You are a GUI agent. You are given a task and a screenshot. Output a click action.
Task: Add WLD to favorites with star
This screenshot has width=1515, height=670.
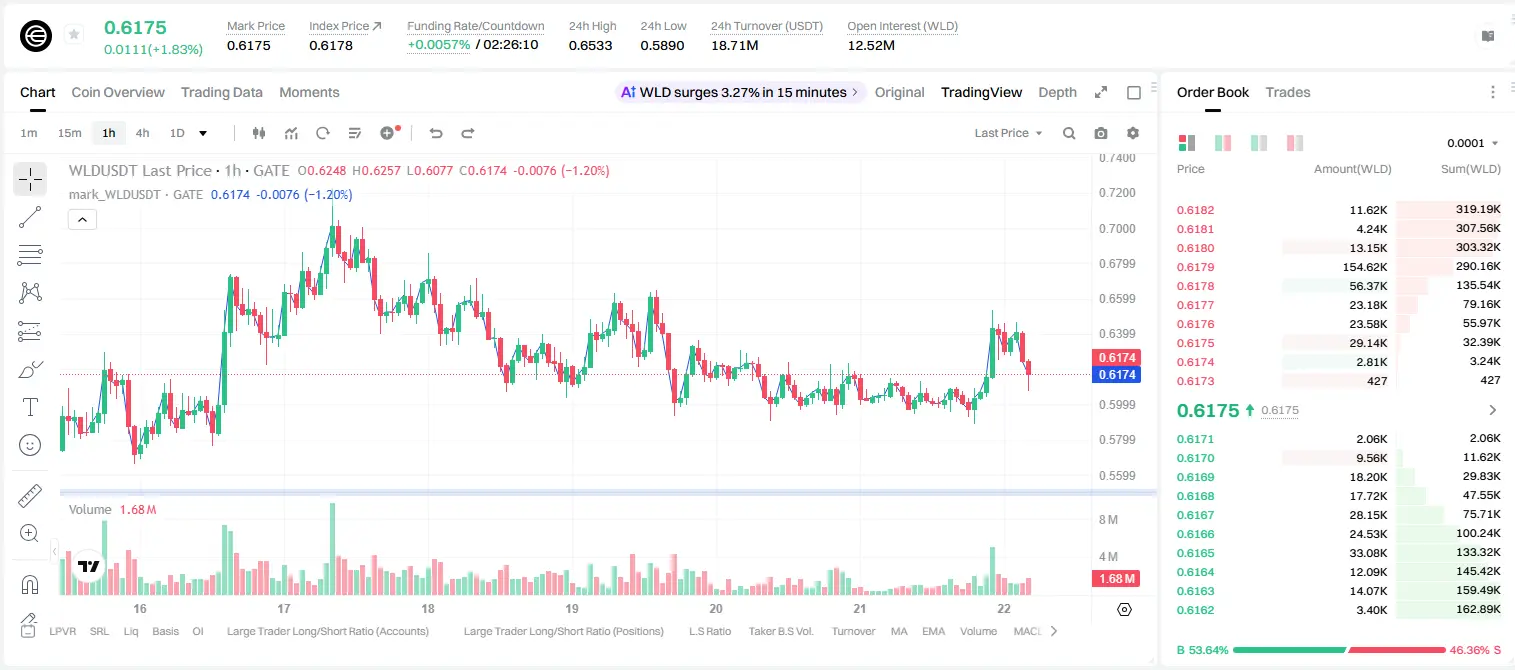[x=74, y=35]
